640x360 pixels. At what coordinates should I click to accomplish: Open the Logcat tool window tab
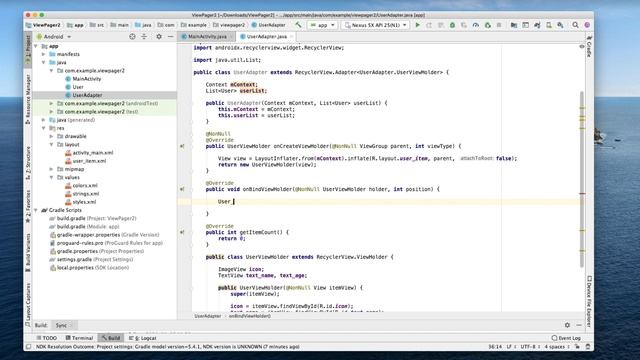tap(143, 338)
